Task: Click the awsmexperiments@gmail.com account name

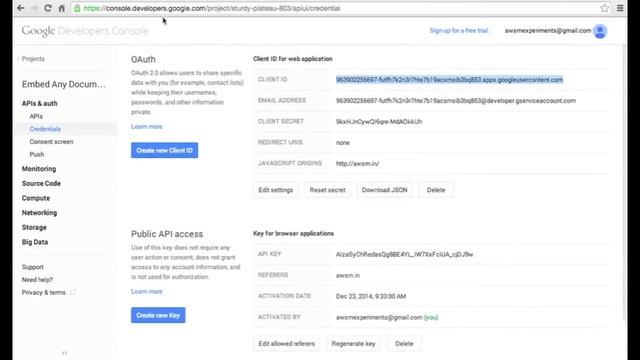Action: click(x=548, y=31)
